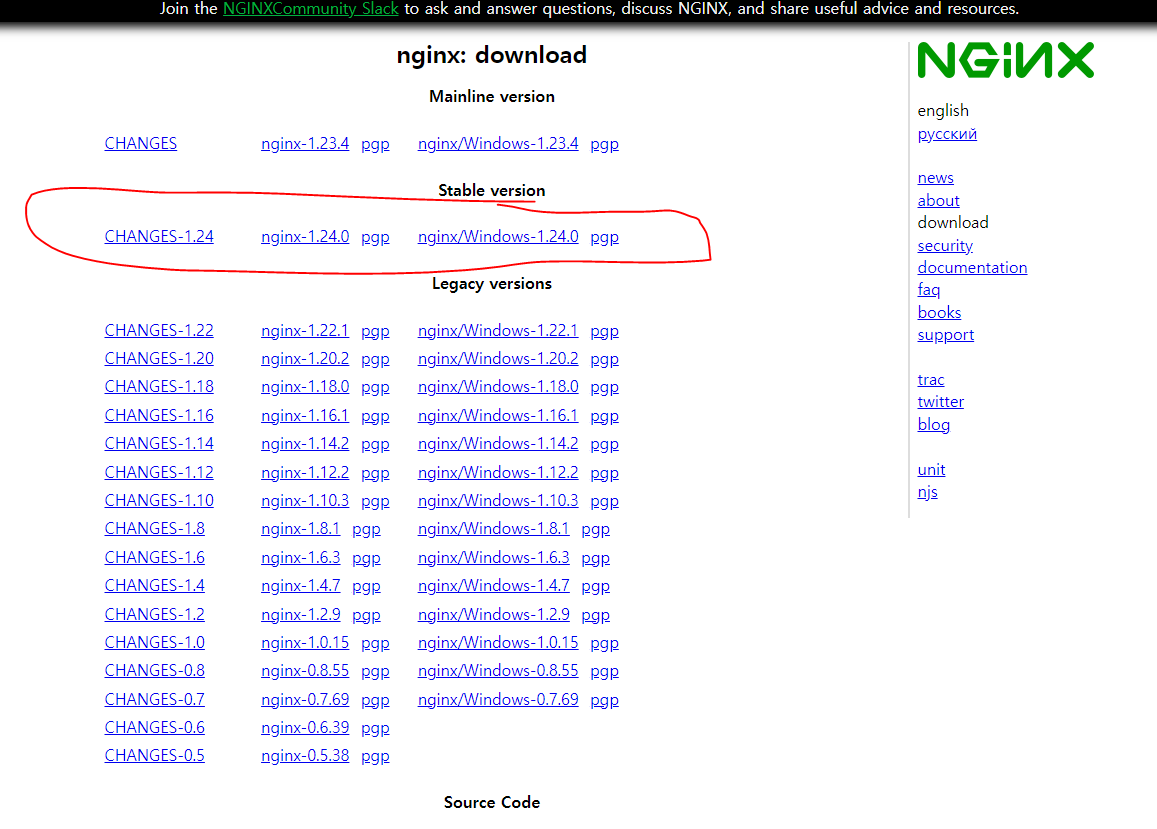Click the NGINX logo image
1157x829 pixels.
pos(1006,60)
